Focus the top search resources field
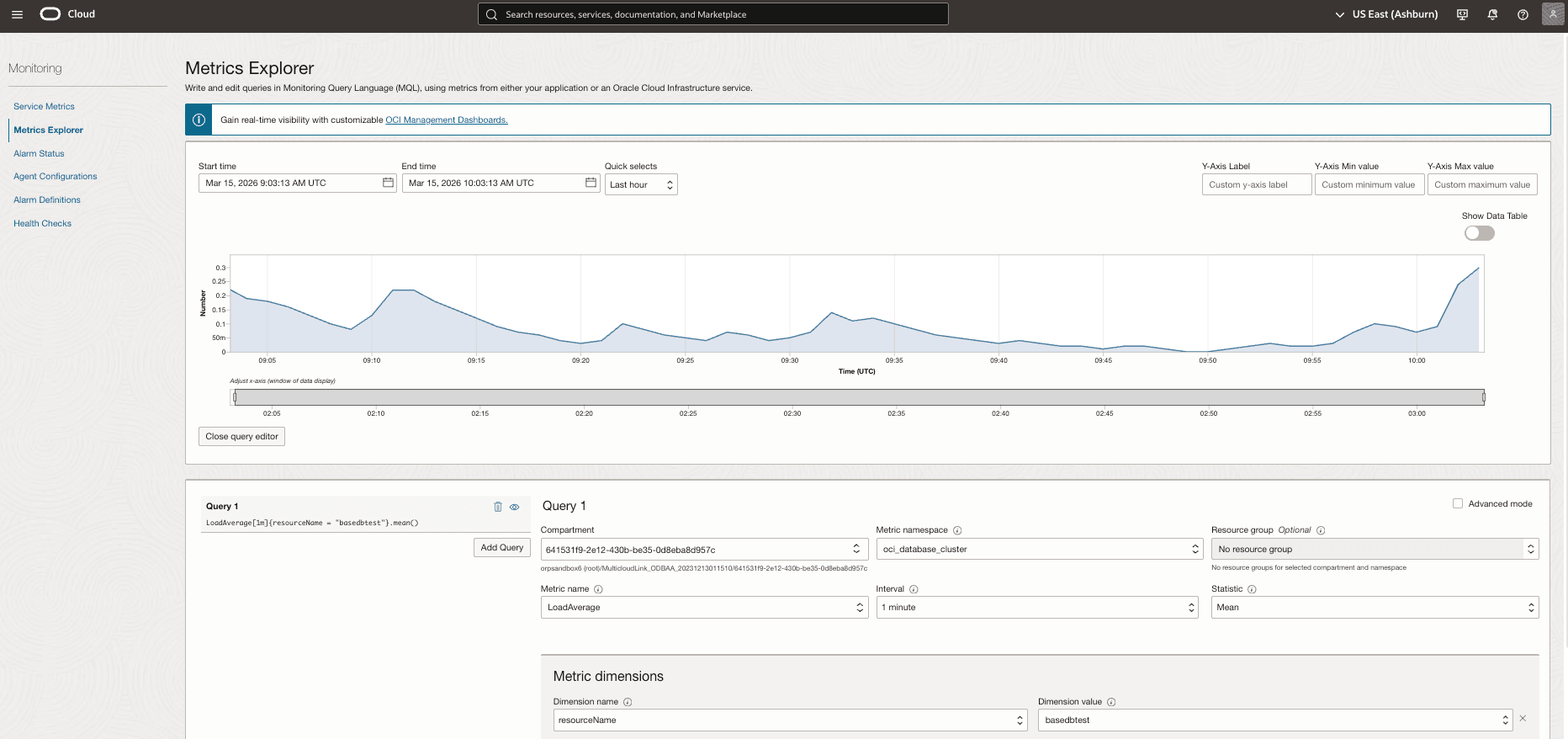Viewport: 1568px width, 739px height. 713,14
